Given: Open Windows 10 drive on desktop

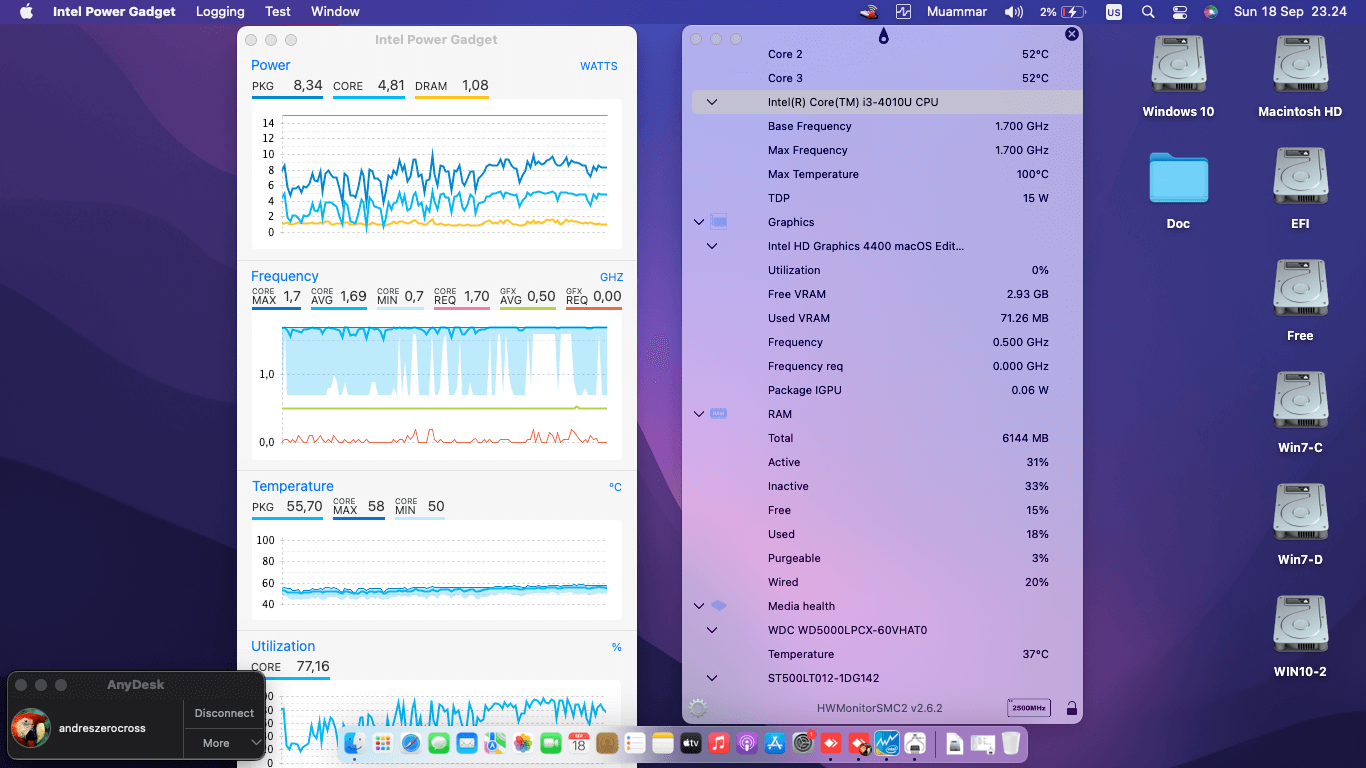Looking at the screenshot, I should [1178, 76].
